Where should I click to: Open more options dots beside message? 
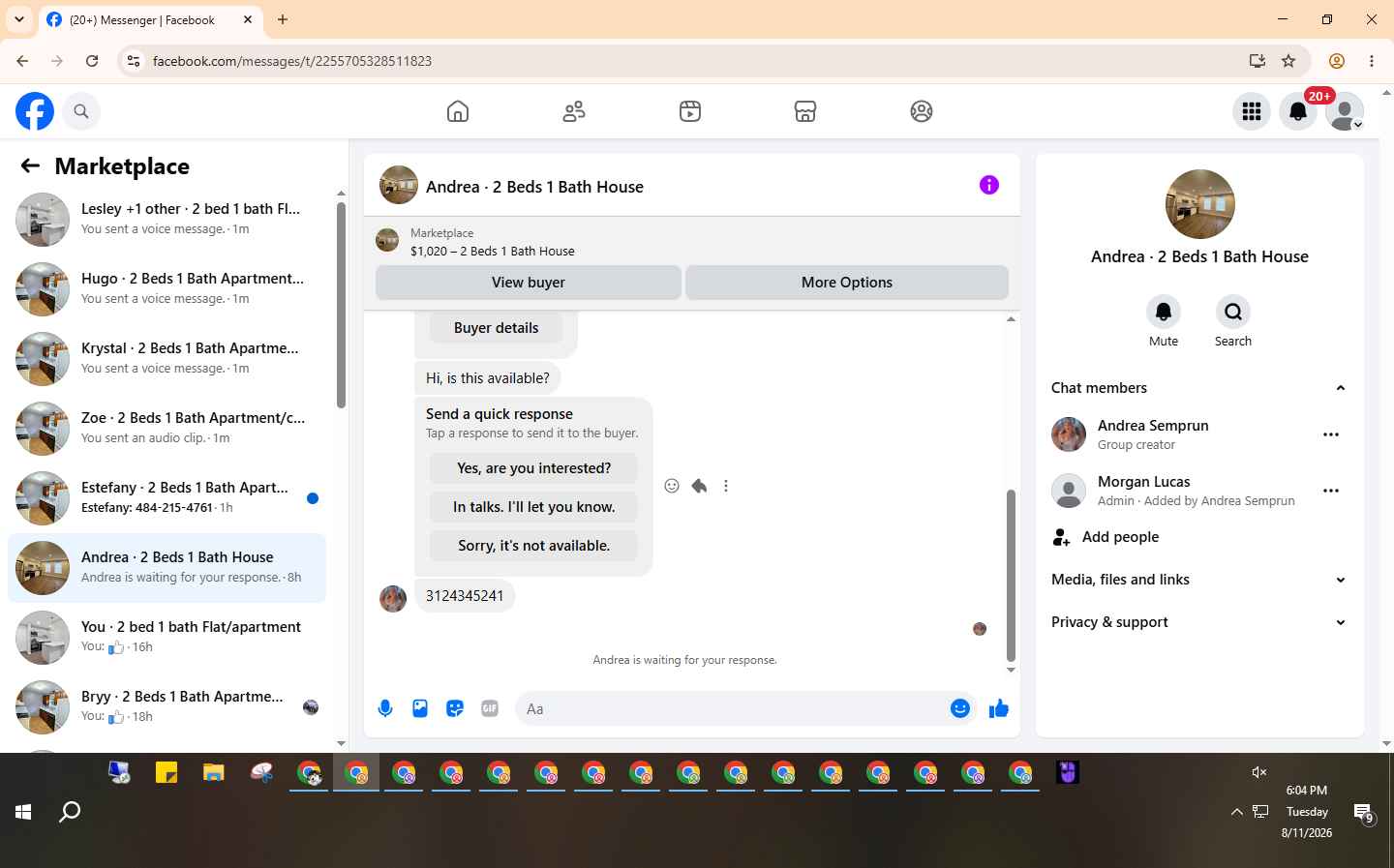point(726,486)
